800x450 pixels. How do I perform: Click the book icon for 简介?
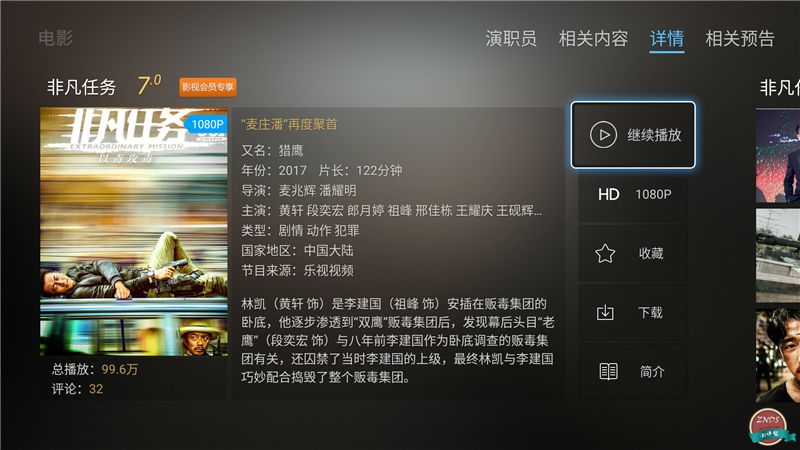608,371
